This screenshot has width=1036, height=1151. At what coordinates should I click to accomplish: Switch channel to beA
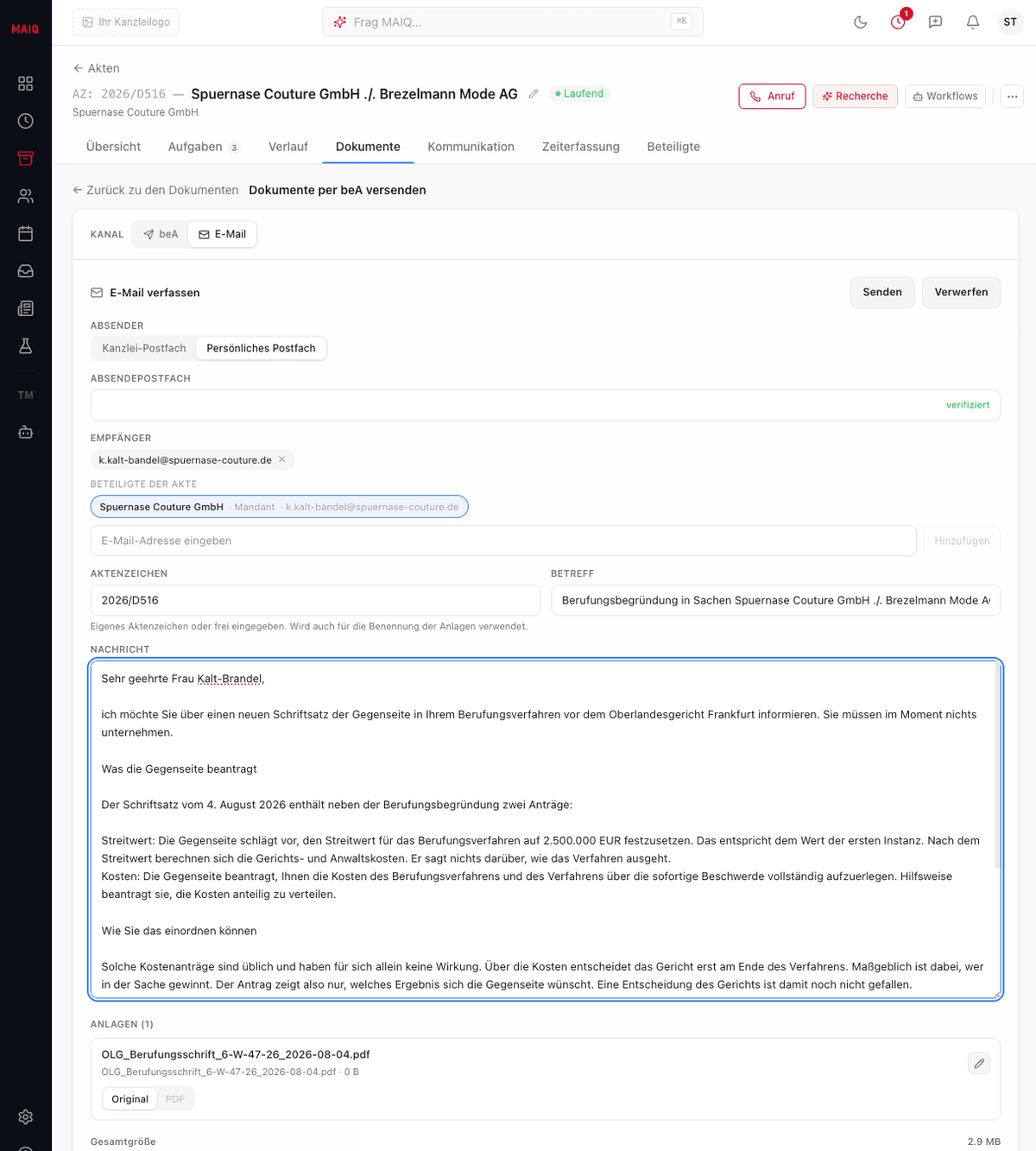[x=161, y=234]
